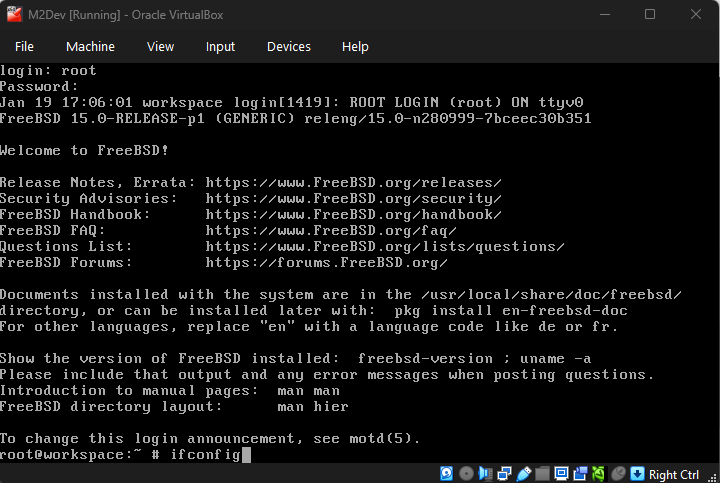Click the keyboard capture arrow indicator
This screenshot has height=483, width=720.
pyautogui.click(x=638, y=474)
